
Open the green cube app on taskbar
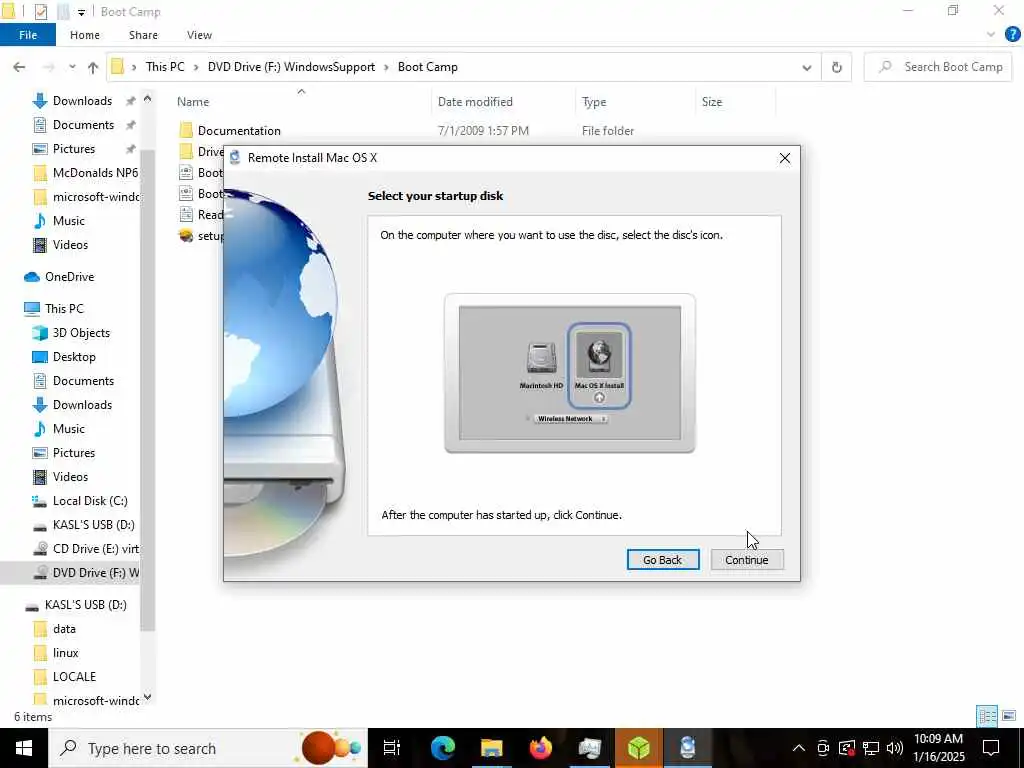639,748
